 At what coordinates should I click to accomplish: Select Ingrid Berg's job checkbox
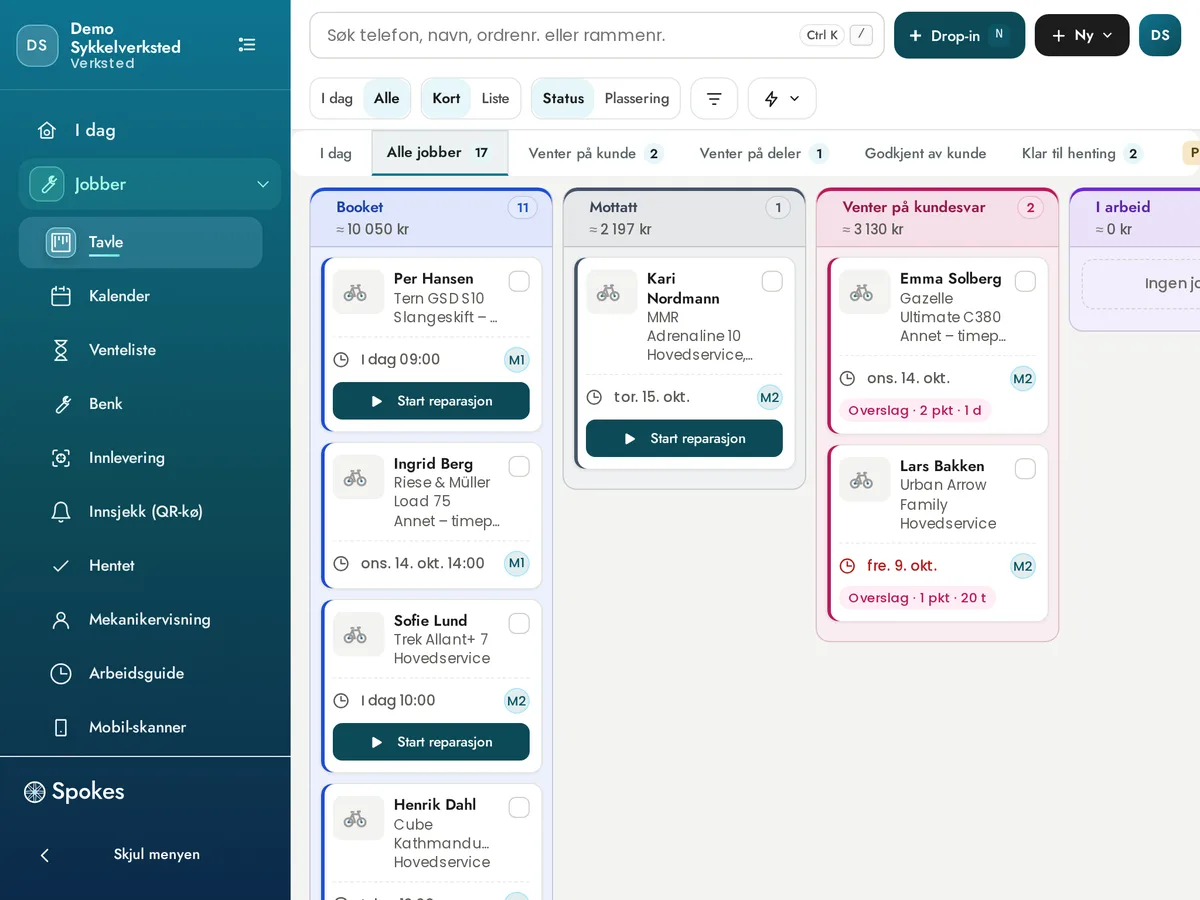tap(519, 467)
